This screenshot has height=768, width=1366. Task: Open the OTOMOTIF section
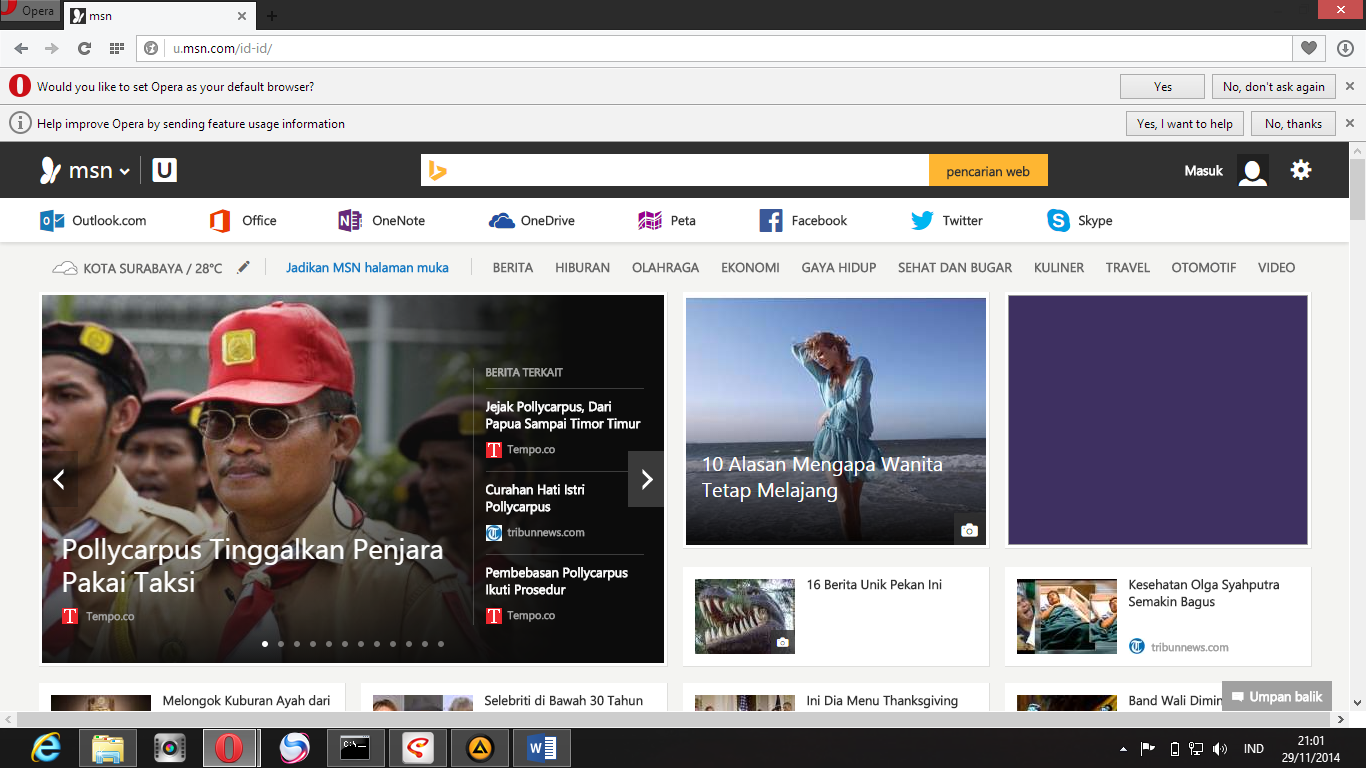pos(1204,268)
